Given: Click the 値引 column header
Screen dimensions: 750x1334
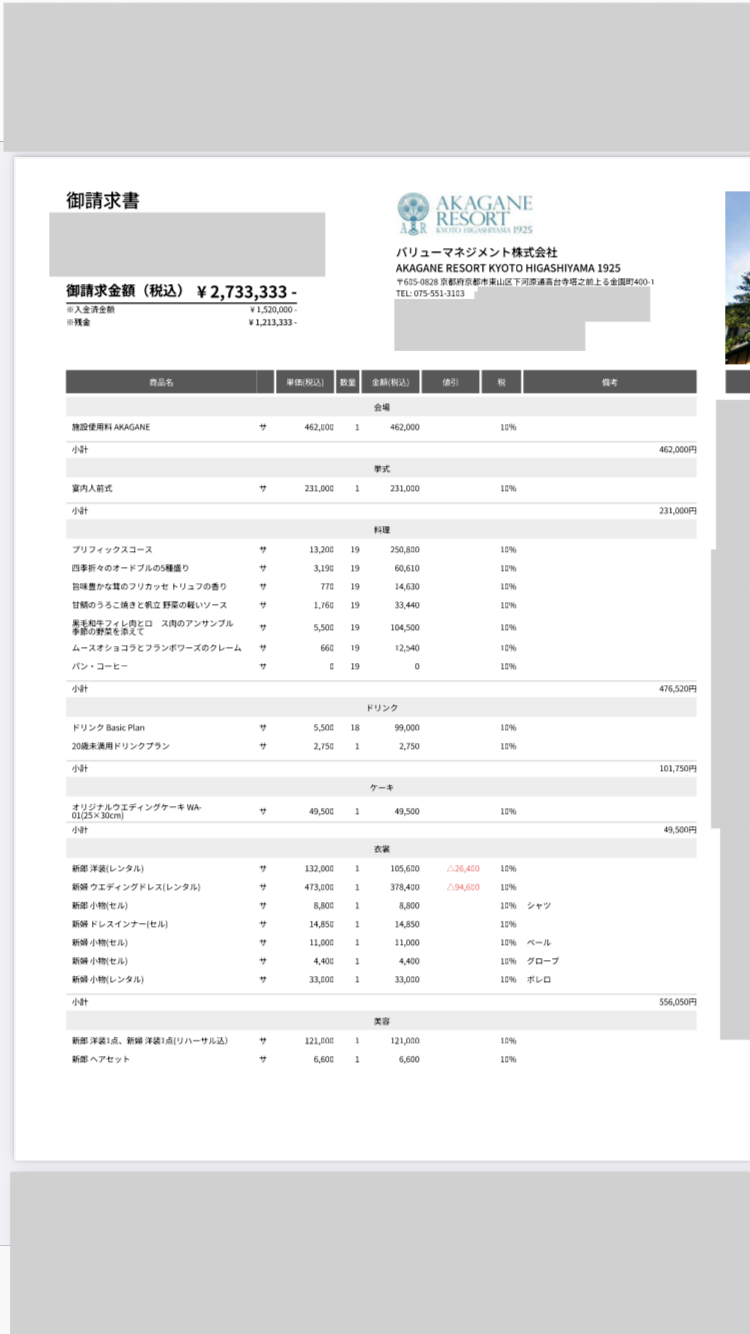Looking at the screenshot, I should coord(451,382).
